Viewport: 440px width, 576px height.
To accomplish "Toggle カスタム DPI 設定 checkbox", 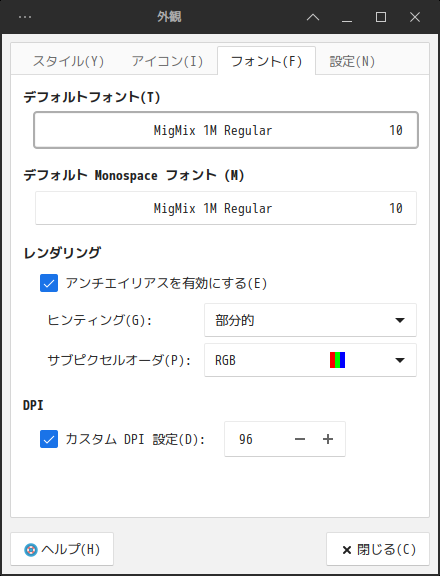I will [x=49, y=439].
